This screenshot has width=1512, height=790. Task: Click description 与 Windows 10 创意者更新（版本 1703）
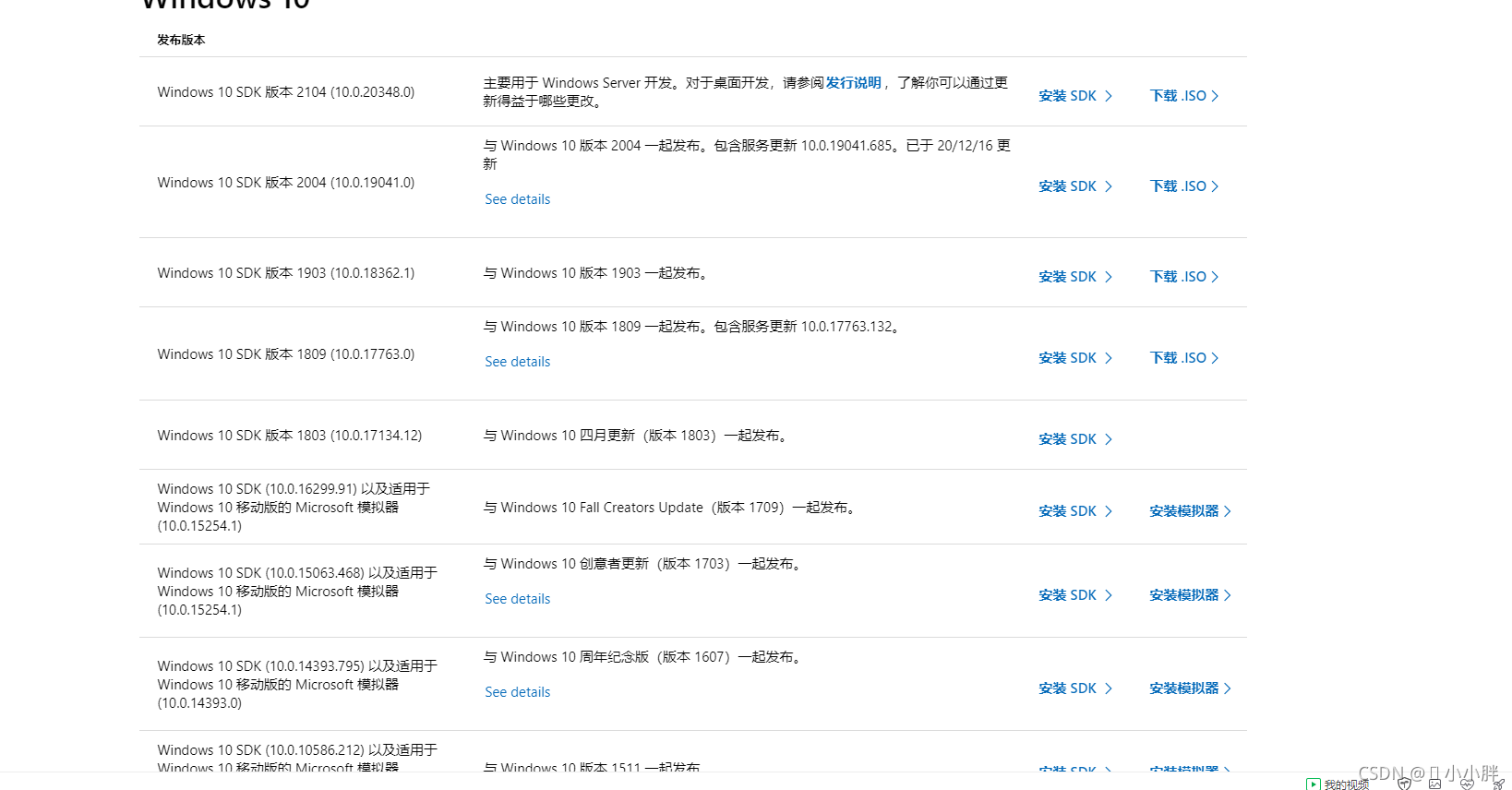643,564
